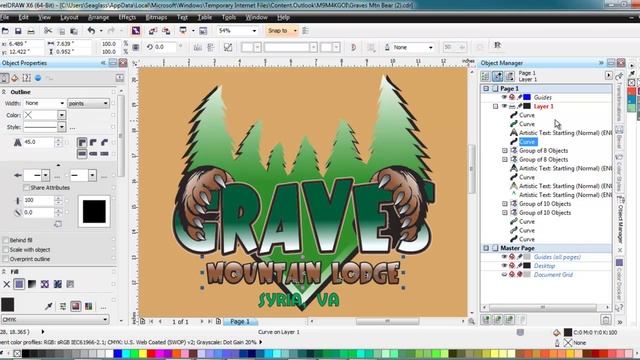Click the blue Summary tab icon in Object Properties
Image resolution: width=640 pixels, height=360 pixels.
click(x=38, y=78)
